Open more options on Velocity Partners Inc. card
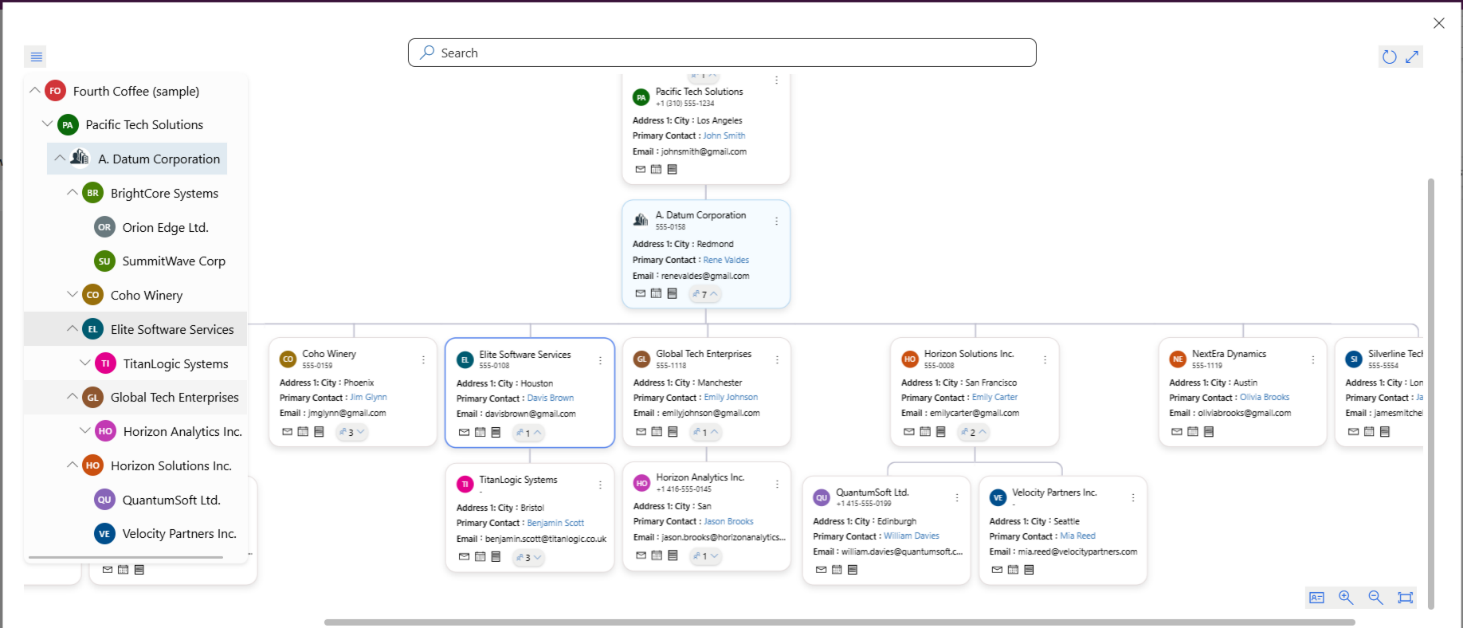This screenshot has width=1463, height=628. coord(1133,498)
